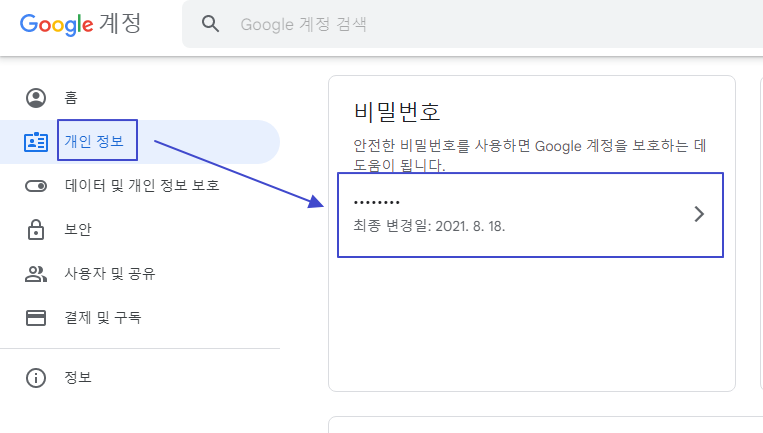
Task: Open the 홈 menu item
Action: [71, 98]
